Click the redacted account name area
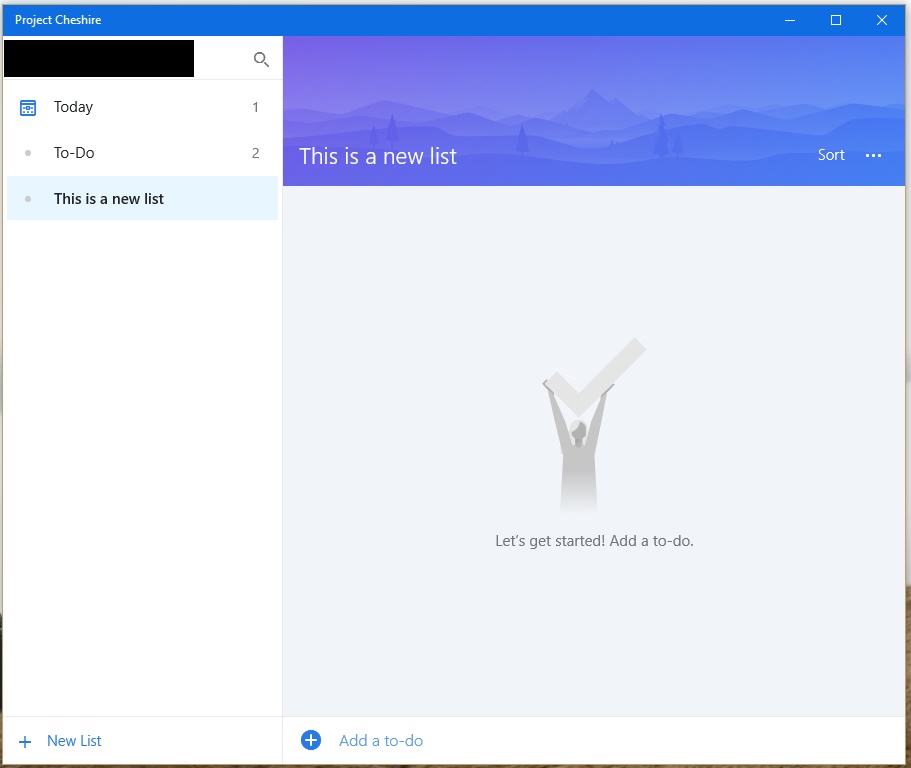This screenshot has width=911, height=768. pyautogui.click(x=99, y=58)
